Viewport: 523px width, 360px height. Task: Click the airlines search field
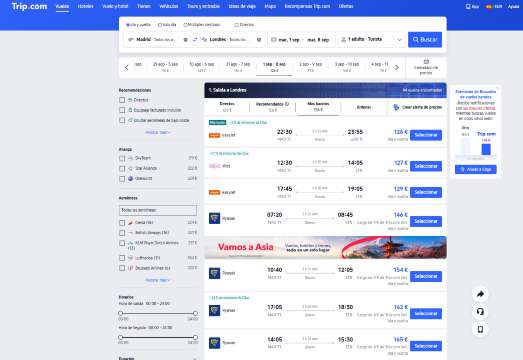(158, 210)
